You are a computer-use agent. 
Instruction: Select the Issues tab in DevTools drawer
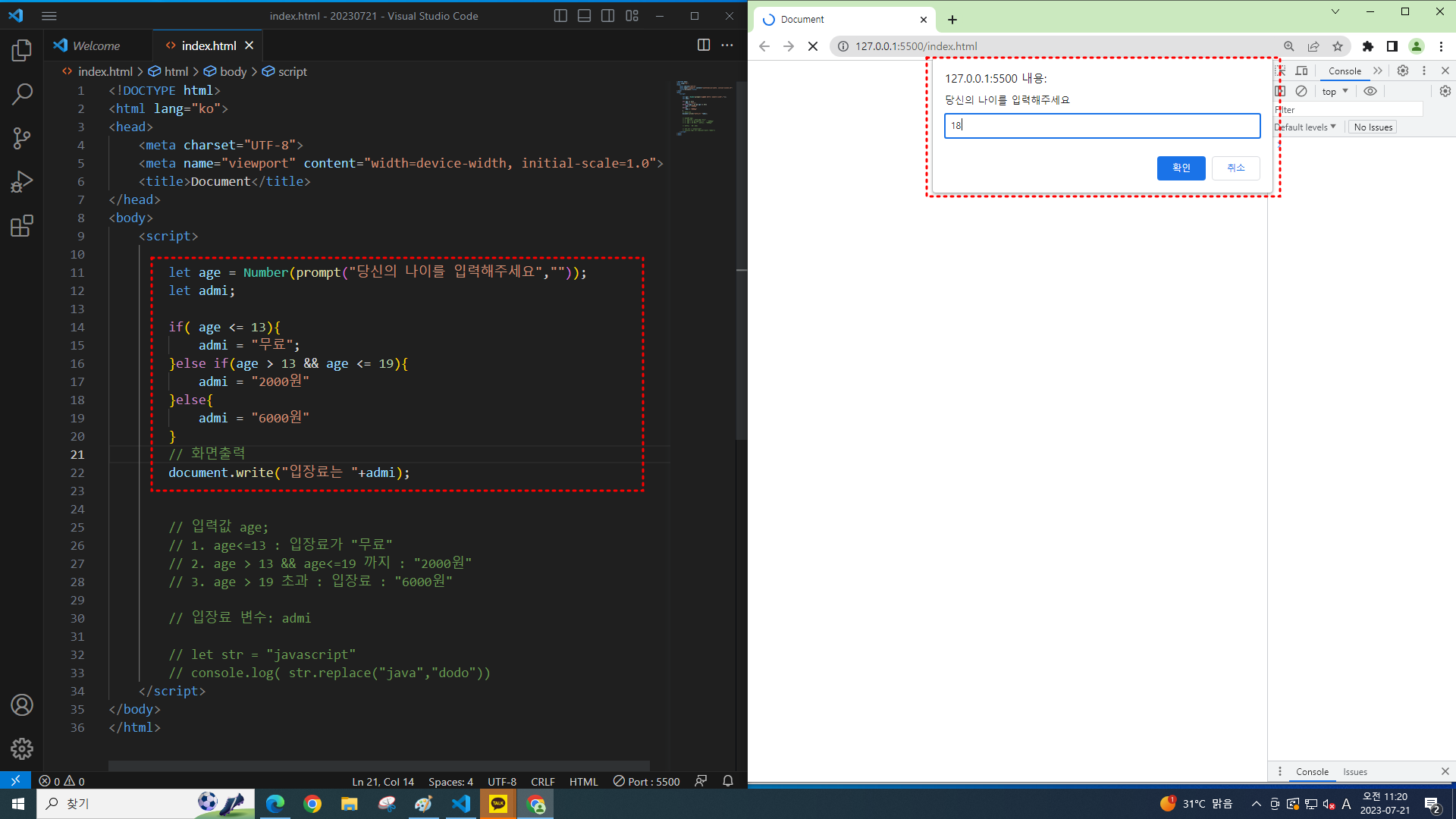tap(1354, 771)
